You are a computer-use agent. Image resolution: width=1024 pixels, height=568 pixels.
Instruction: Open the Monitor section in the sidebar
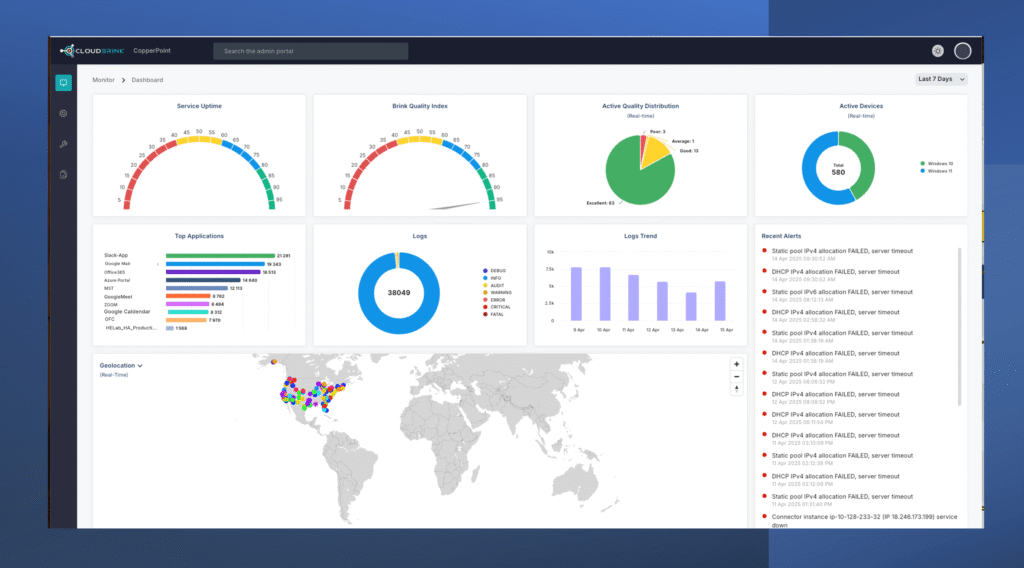click(63, 83)
